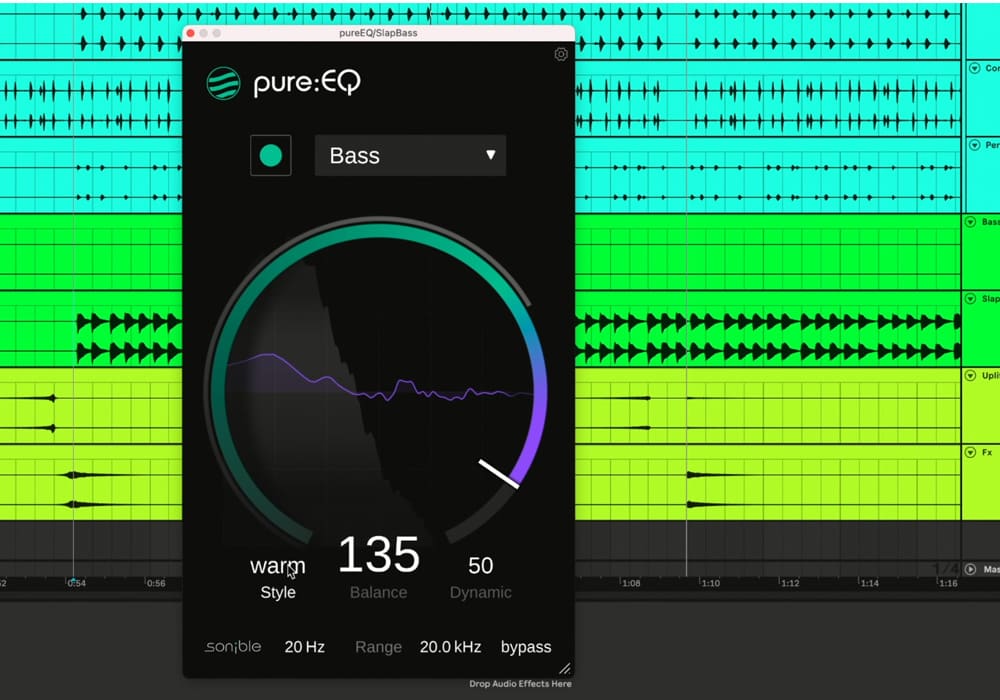Click the 135 balance value

pyautogui.click(x=379, y=554)
